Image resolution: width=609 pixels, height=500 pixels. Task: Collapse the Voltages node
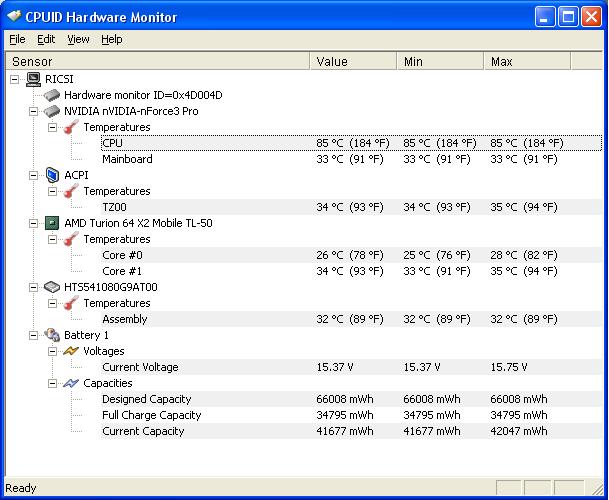point(52,351)
